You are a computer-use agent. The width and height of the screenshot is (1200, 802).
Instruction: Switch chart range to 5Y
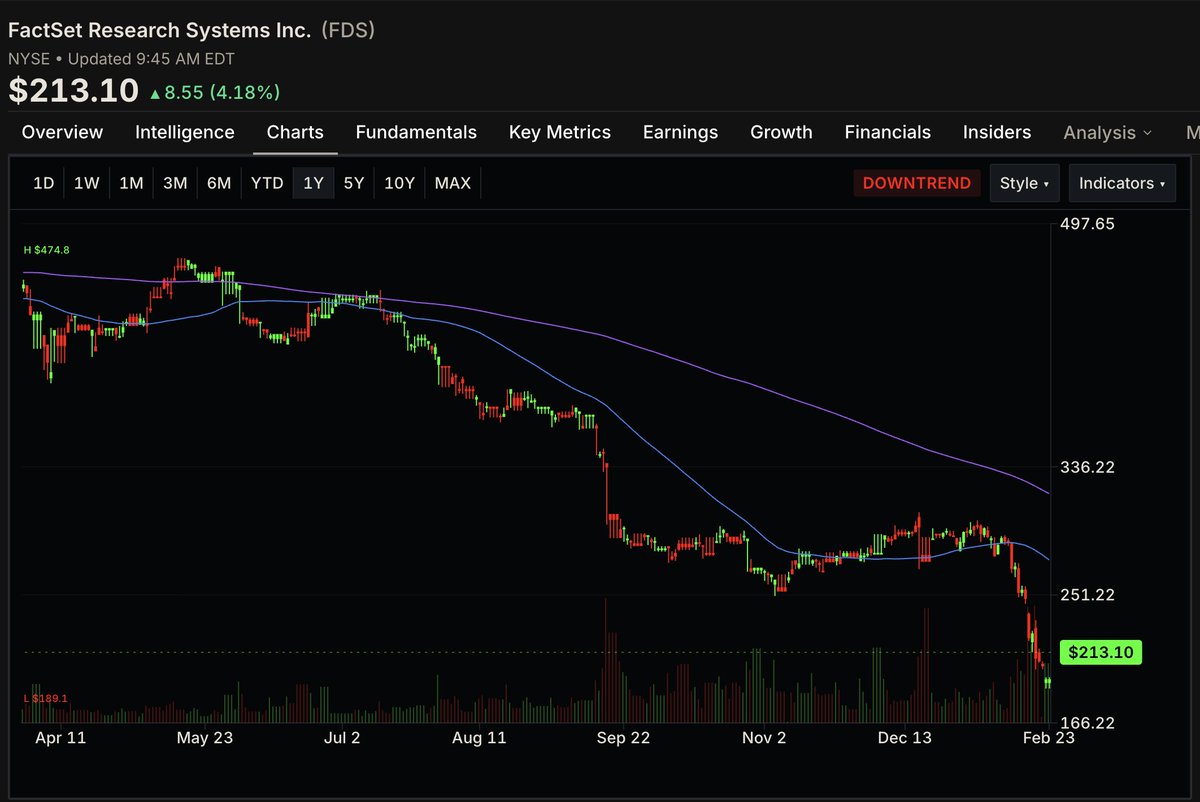(x=354, y=183)
